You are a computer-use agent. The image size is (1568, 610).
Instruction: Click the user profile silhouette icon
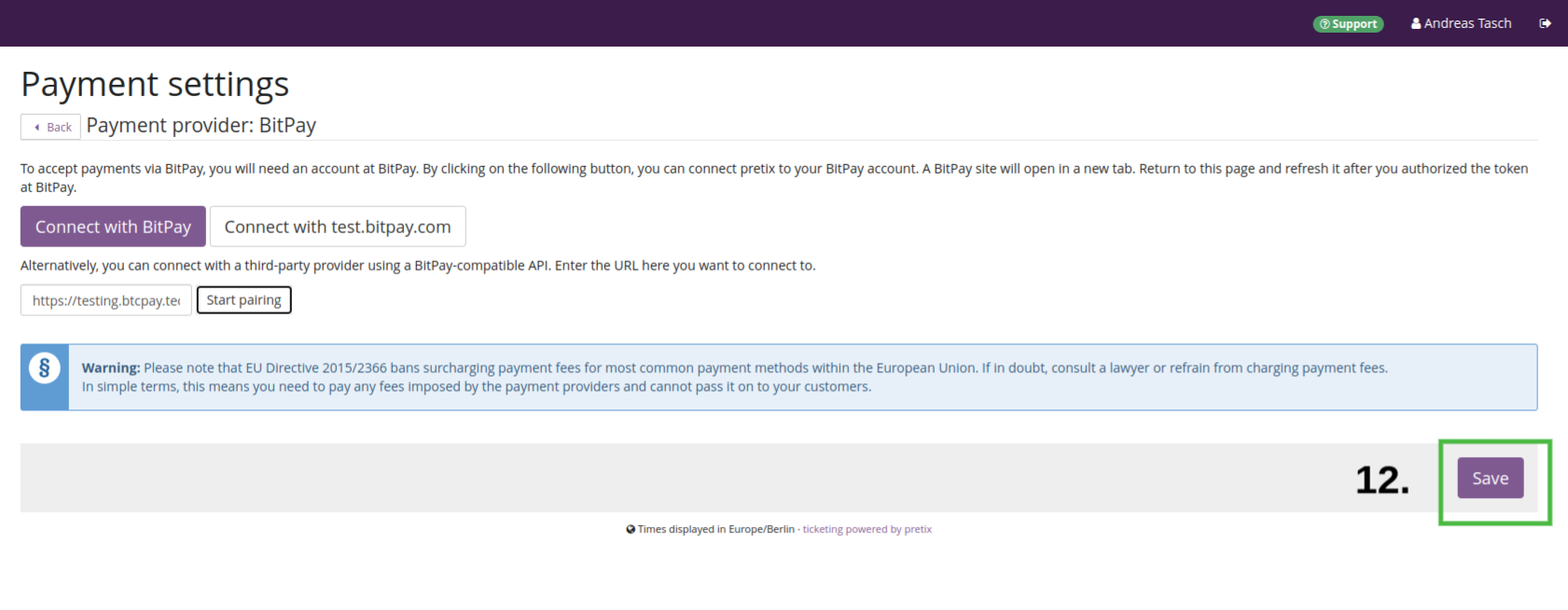(x=1416, y=23)
